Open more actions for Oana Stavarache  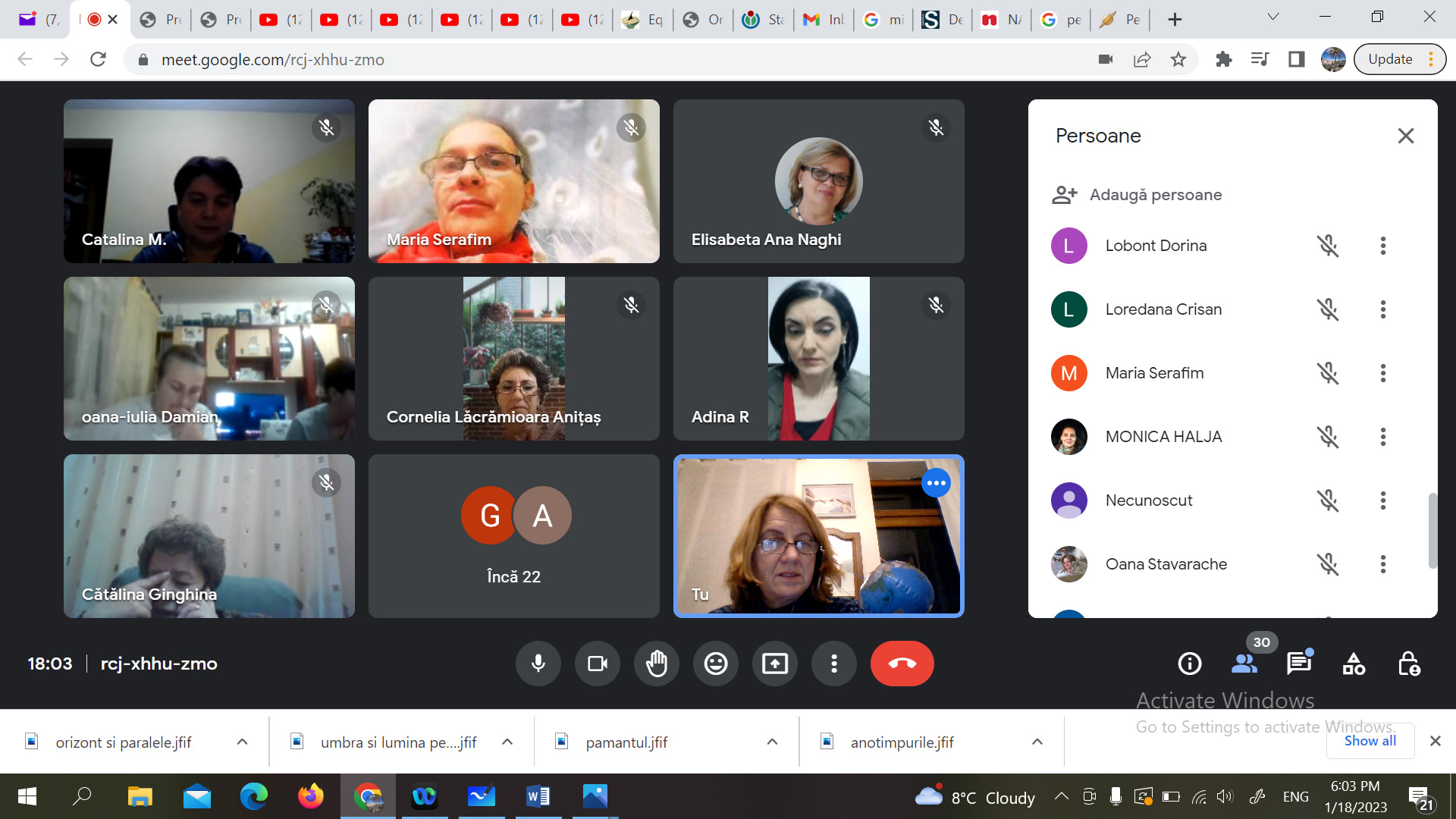[1383, 564]
